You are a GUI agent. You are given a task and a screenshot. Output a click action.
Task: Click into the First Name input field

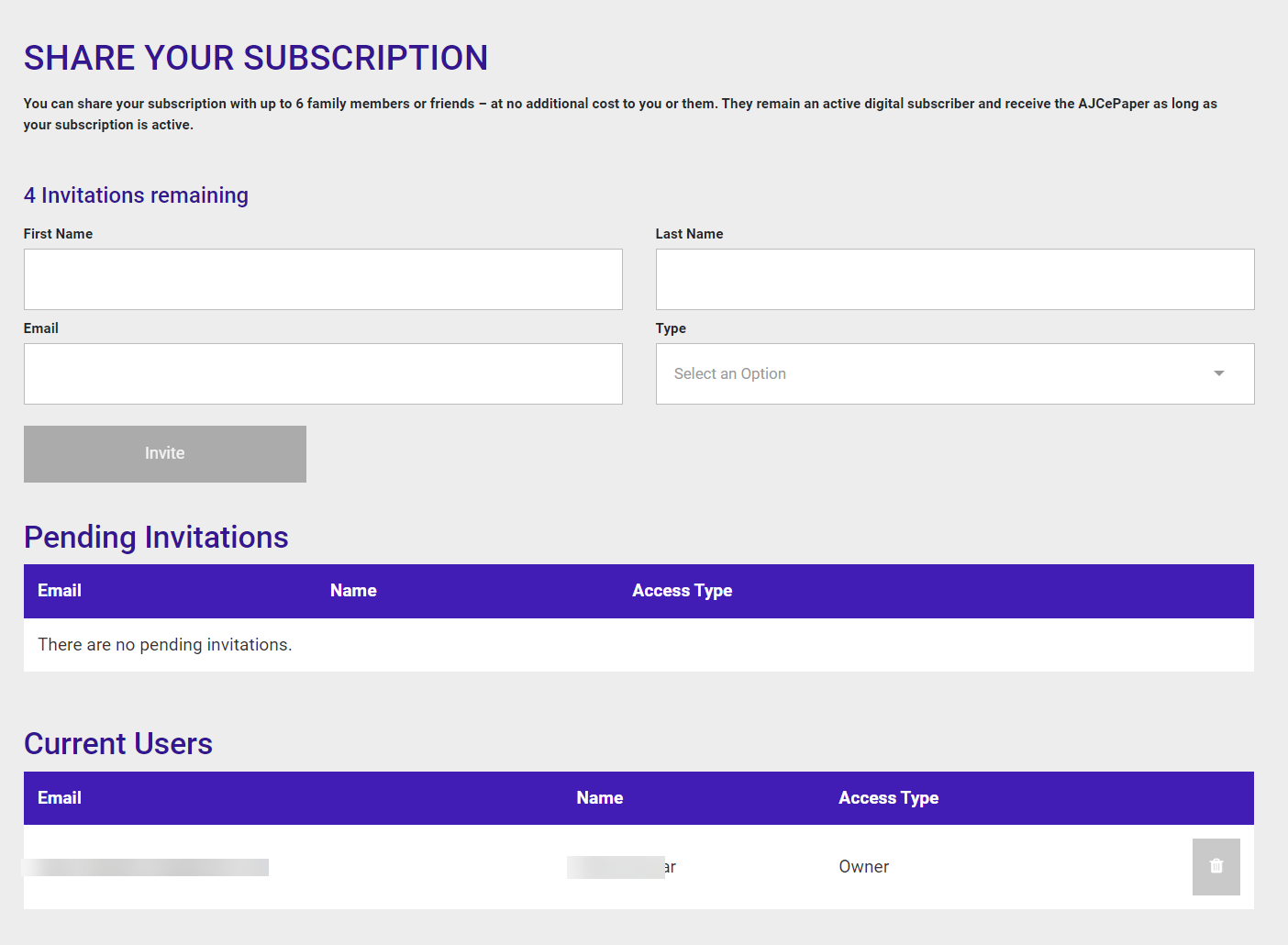point(323,279)
